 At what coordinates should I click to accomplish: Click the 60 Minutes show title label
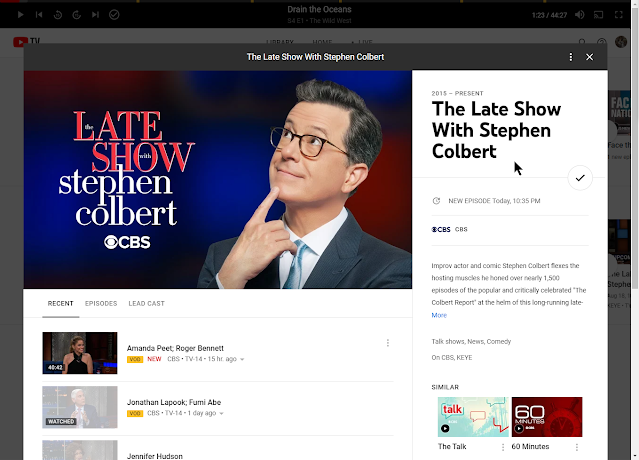(530, 447)
